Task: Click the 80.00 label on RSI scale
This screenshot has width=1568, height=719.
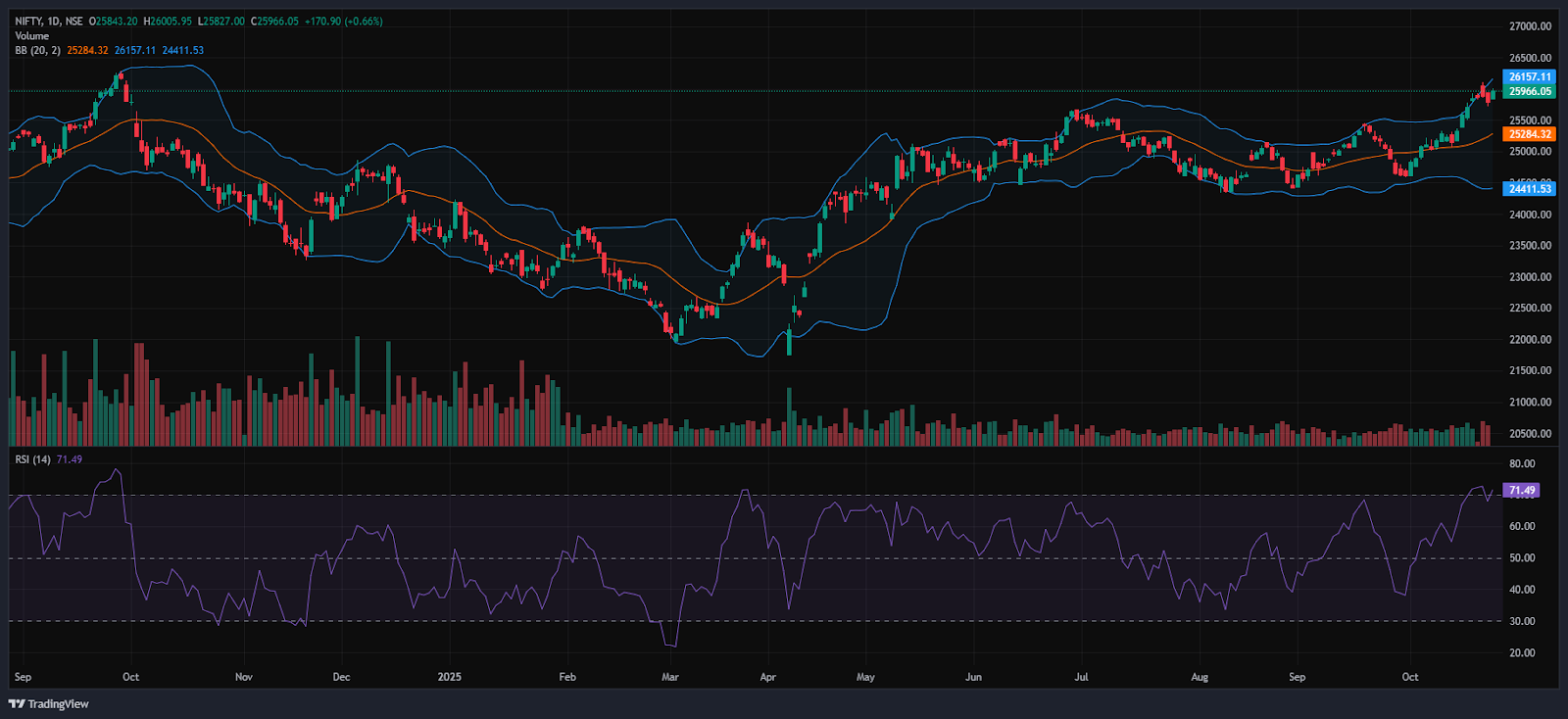Action: (x=1522, y=463)
